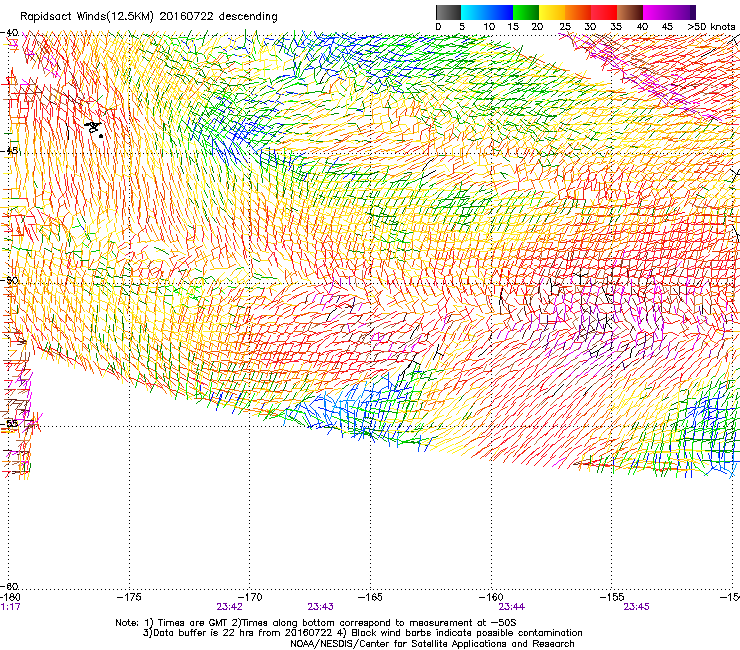Click the red 30-35 knots legend segment
The width and height of the screenshot is (740, 650).
point(604,12)
